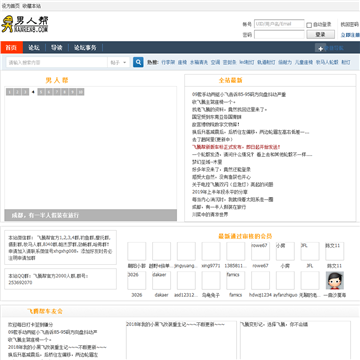Select slideshow page button 10
The image size is (360, 360).
tap(80, 92)
